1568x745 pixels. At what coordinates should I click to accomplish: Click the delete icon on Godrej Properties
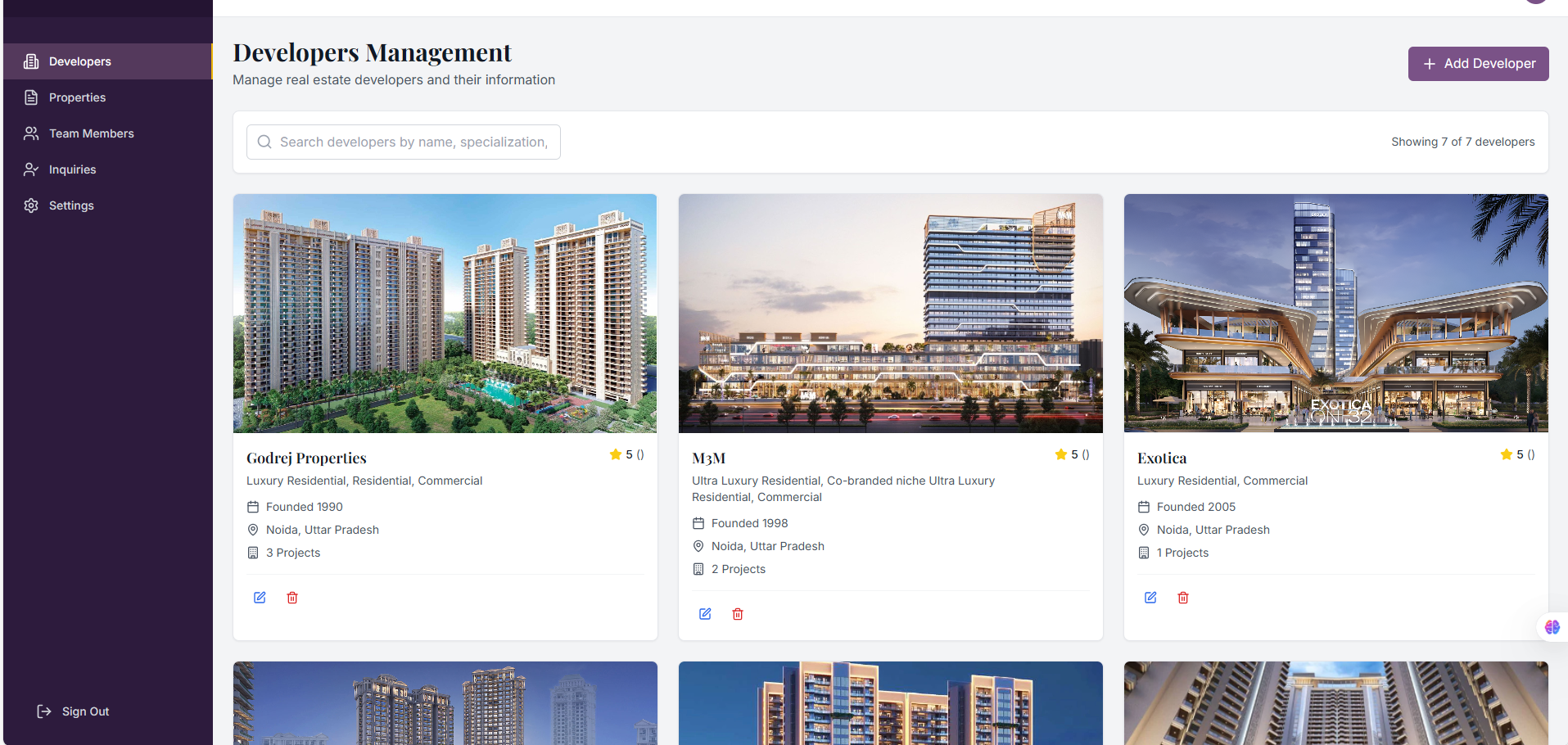pos(292,598)
